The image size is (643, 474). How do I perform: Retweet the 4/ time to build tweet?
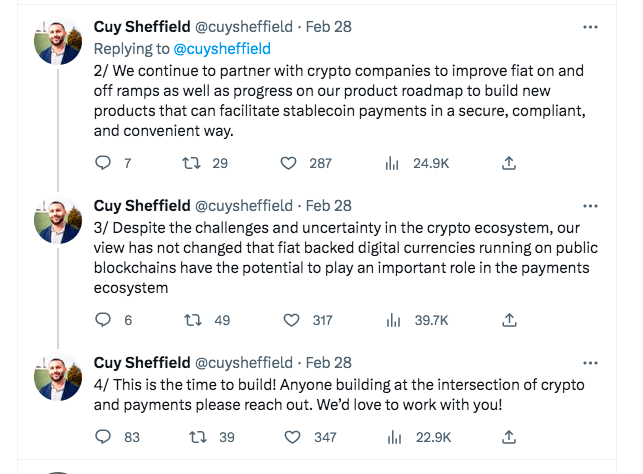click(198, 437)
